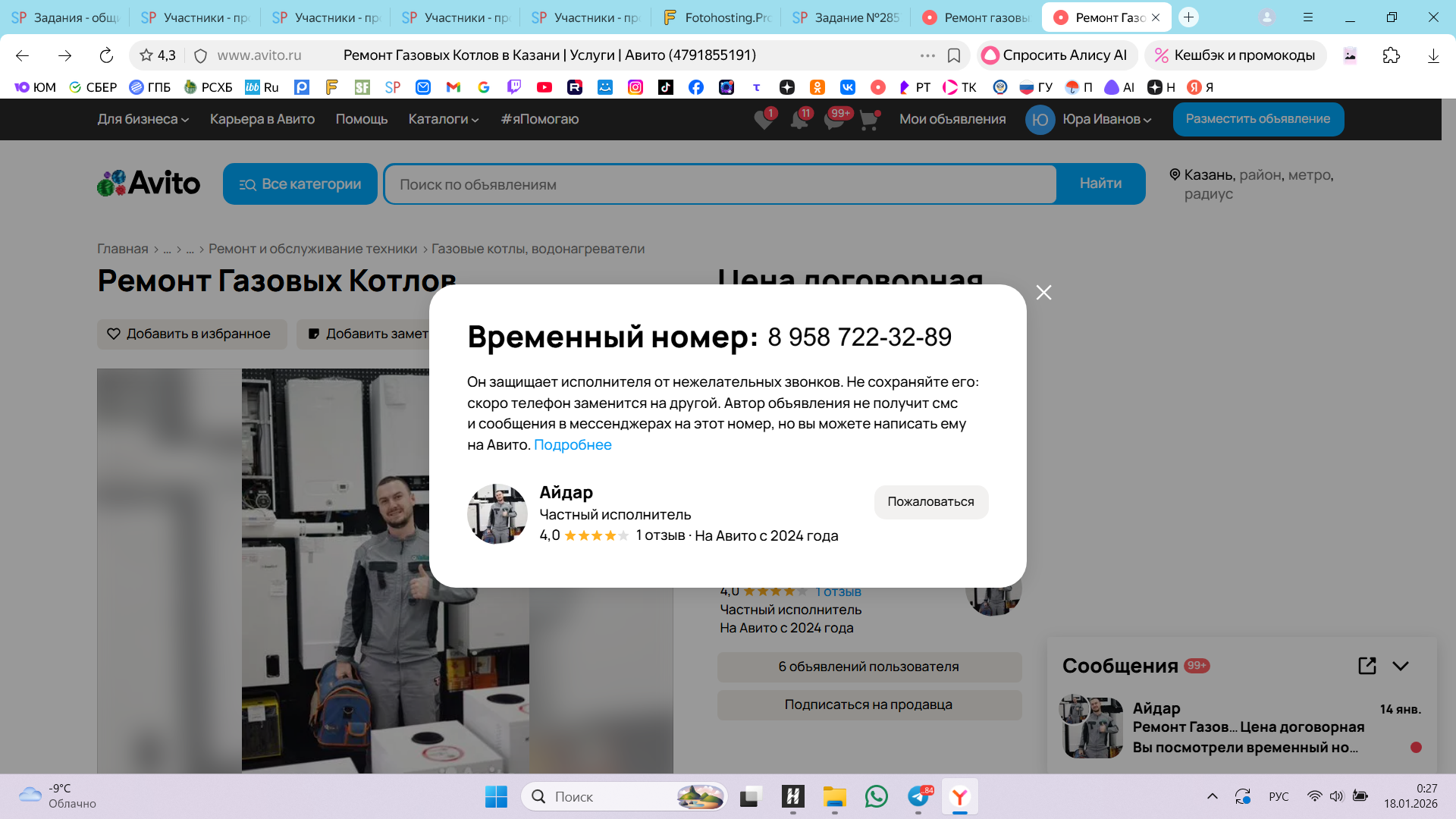Switch to the Fotohosting.Pro browser tab

tap(717, 17)
